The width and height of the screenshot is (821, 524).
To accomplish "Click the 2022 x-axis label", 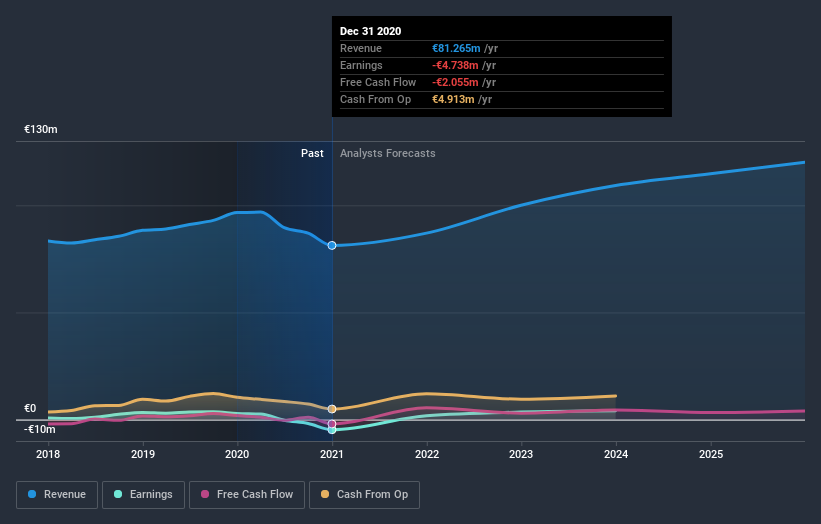I will click(427, 454).
